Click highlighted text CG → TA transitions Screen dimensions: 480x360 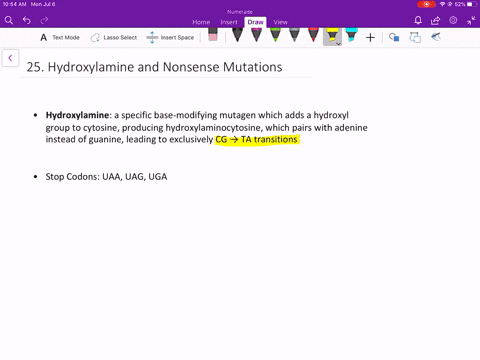(256, 139)
